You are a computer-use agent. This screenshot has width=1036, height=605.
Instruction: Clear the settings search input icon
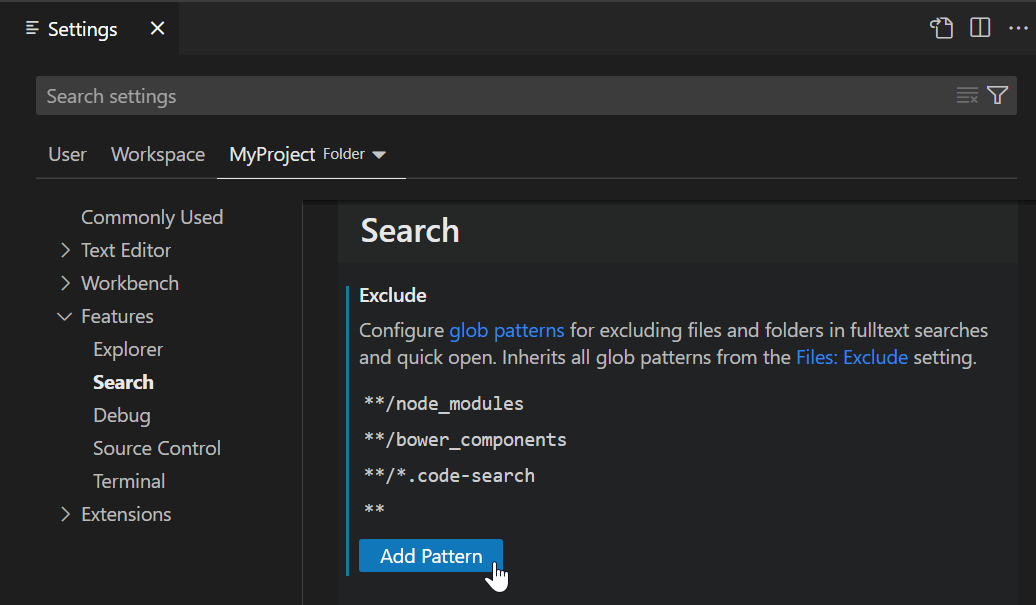(x=967, y=96)
